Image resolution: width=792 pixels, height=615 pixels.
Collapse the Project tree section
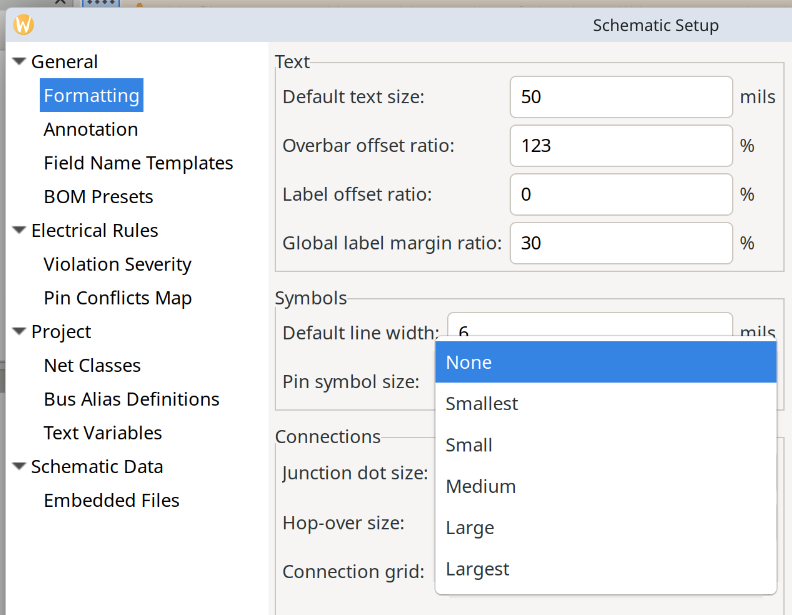click(x=19, y=332)
